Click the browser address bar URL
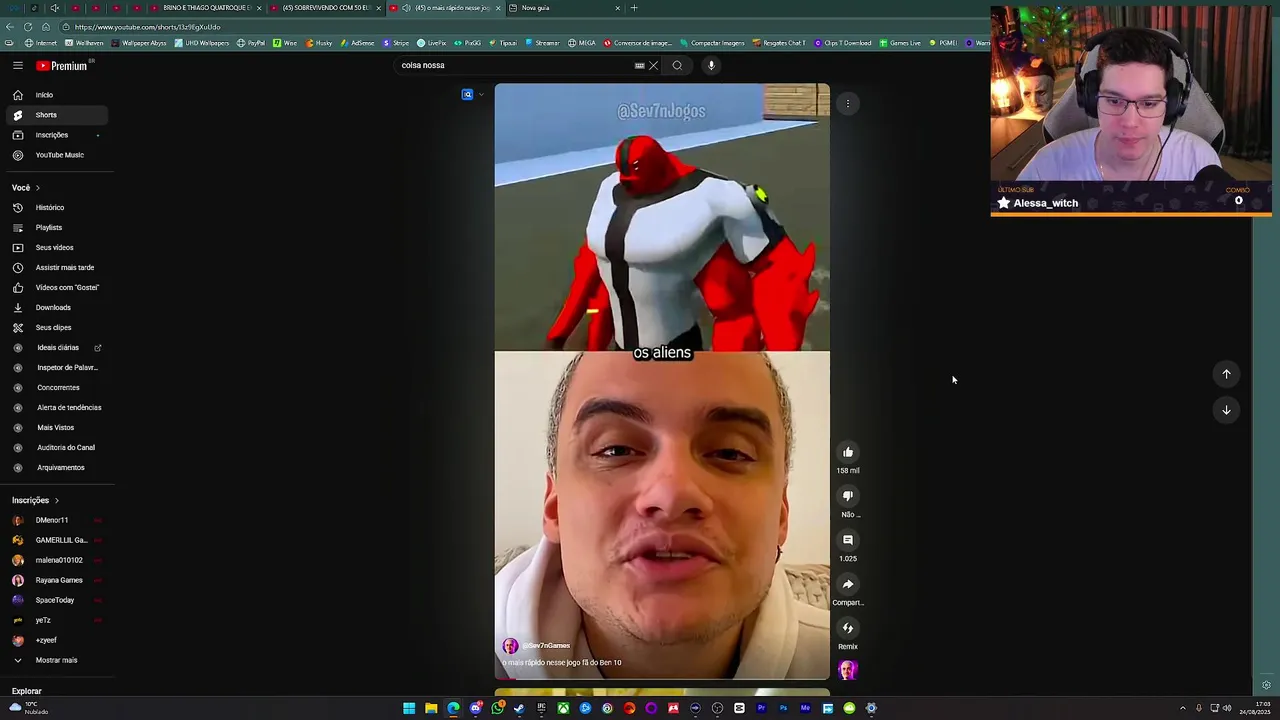The width and height of the screenshot is (1280, 720). point(147,27)
